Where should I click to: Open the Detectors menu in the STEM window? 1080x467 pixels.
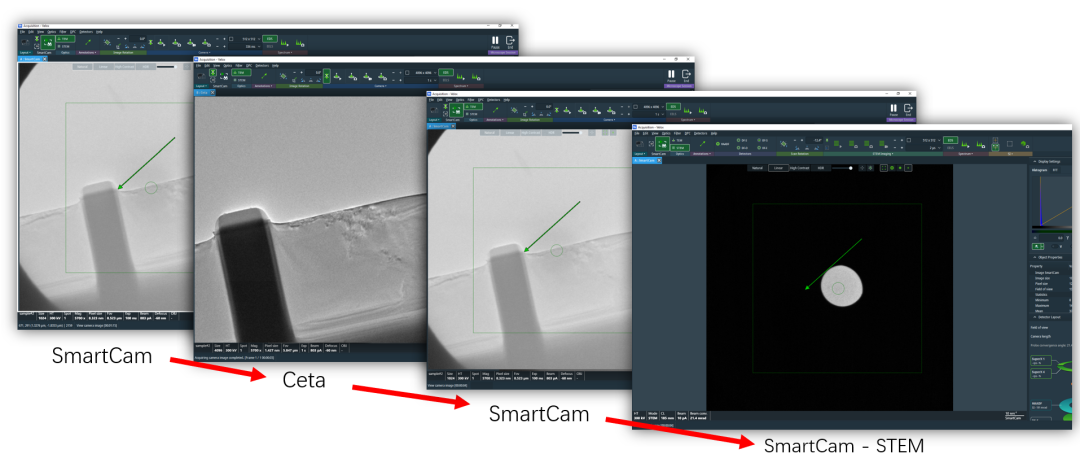700,132
